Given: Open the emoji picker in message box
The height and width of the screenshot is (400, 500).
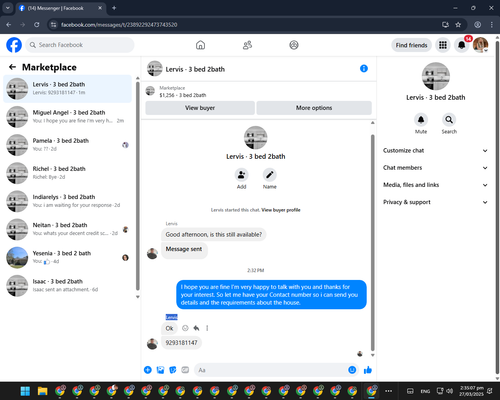Looking at the screenshot, I should pos(352,370).
